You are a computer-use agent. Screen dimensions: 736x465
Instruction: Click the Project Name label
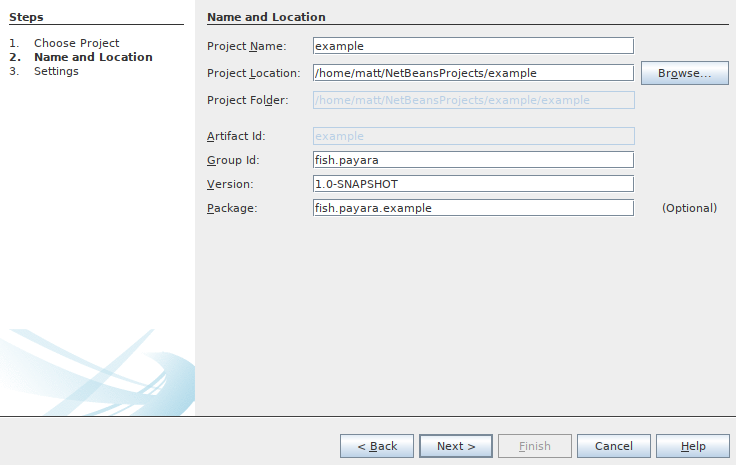[x=246, y=46]
